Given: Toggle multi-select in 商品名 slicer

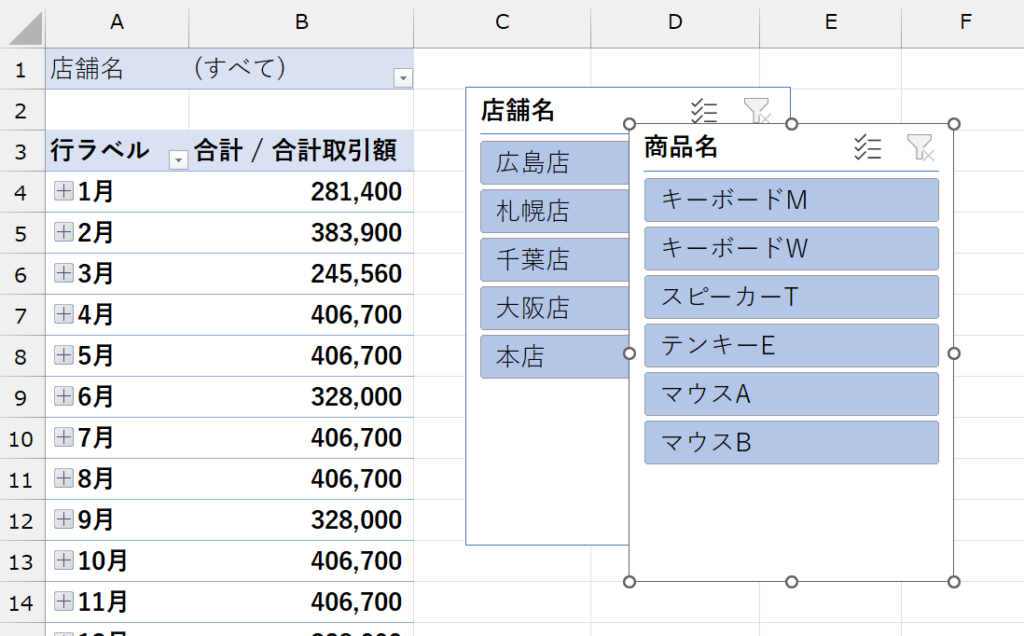Looking at the screenshot, I should pos(867,148).
